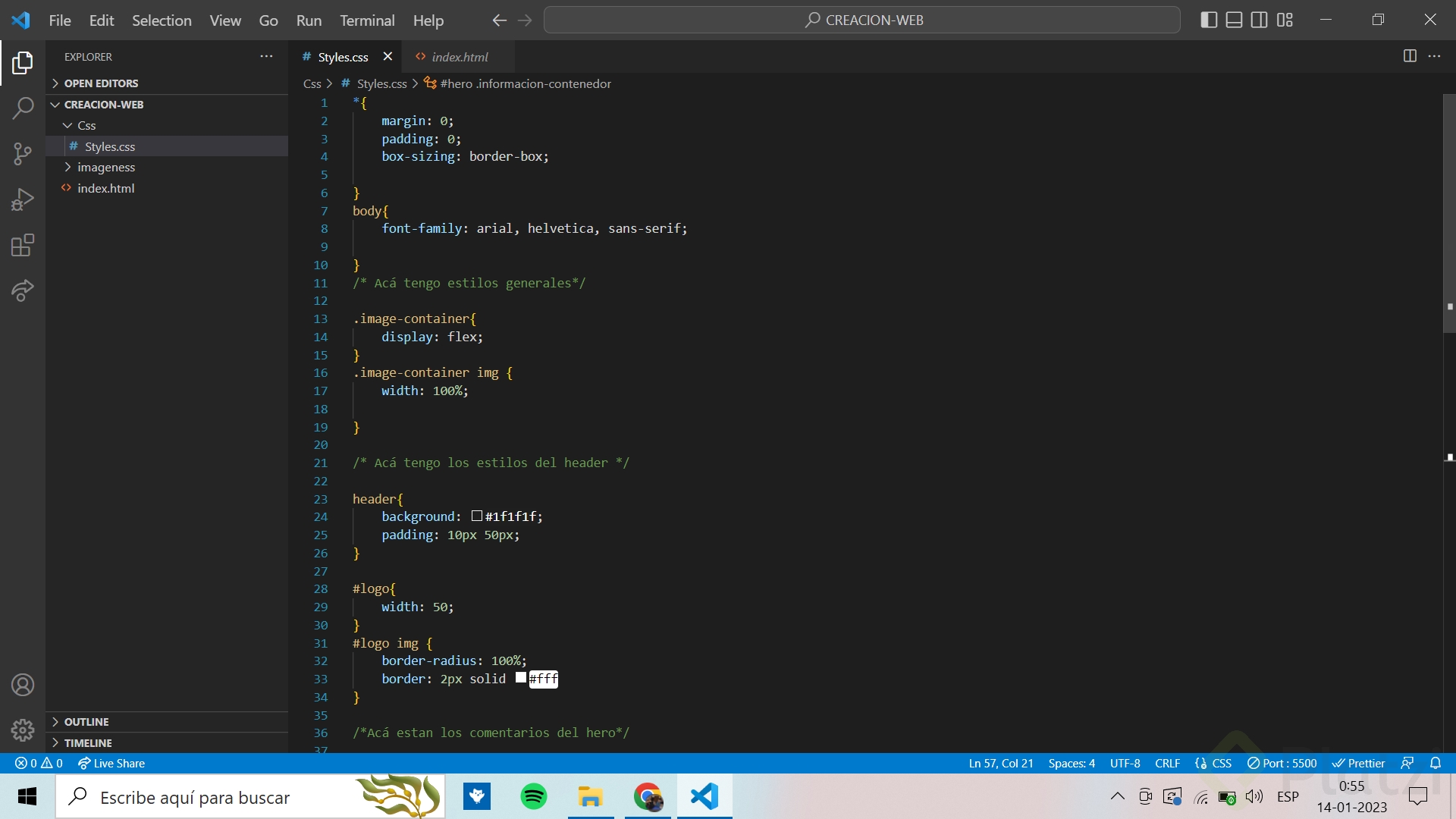Toggle Secondary Side Bar visibility
Screen dimensions: 1456x819
point(1260,20)
